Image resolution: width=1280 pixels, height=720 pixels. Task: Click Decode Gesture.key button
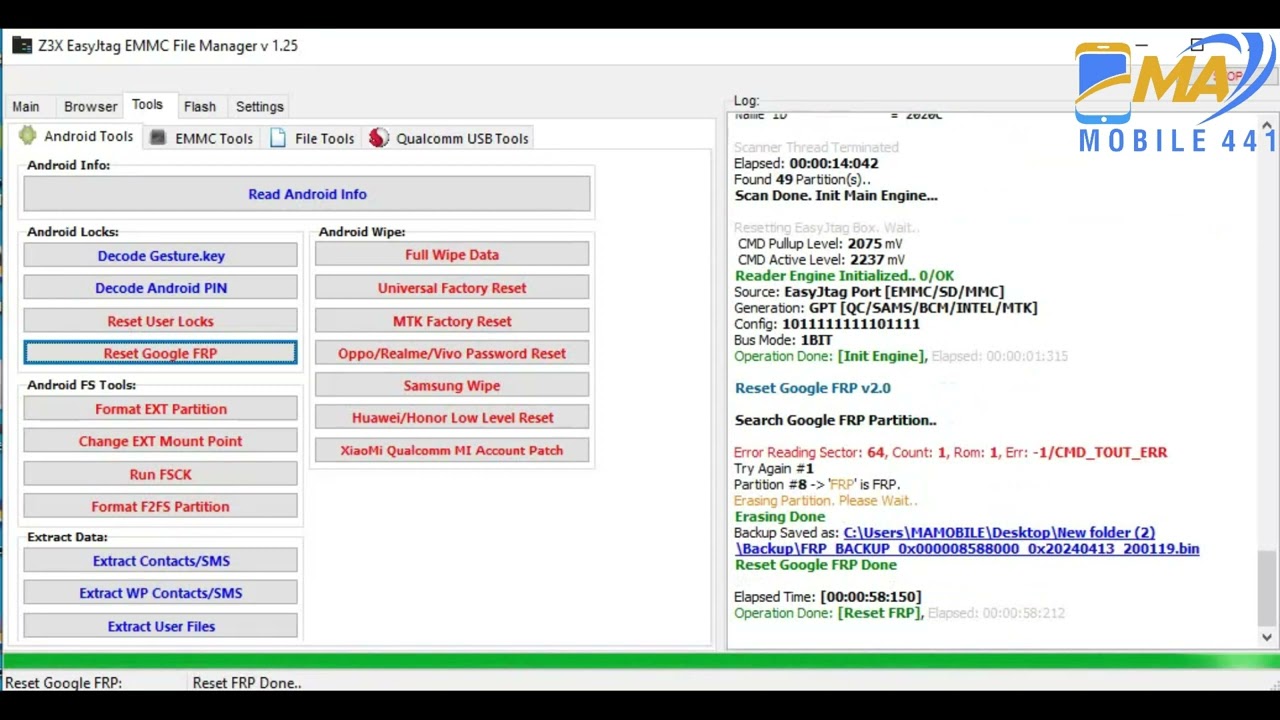point(160,256)
